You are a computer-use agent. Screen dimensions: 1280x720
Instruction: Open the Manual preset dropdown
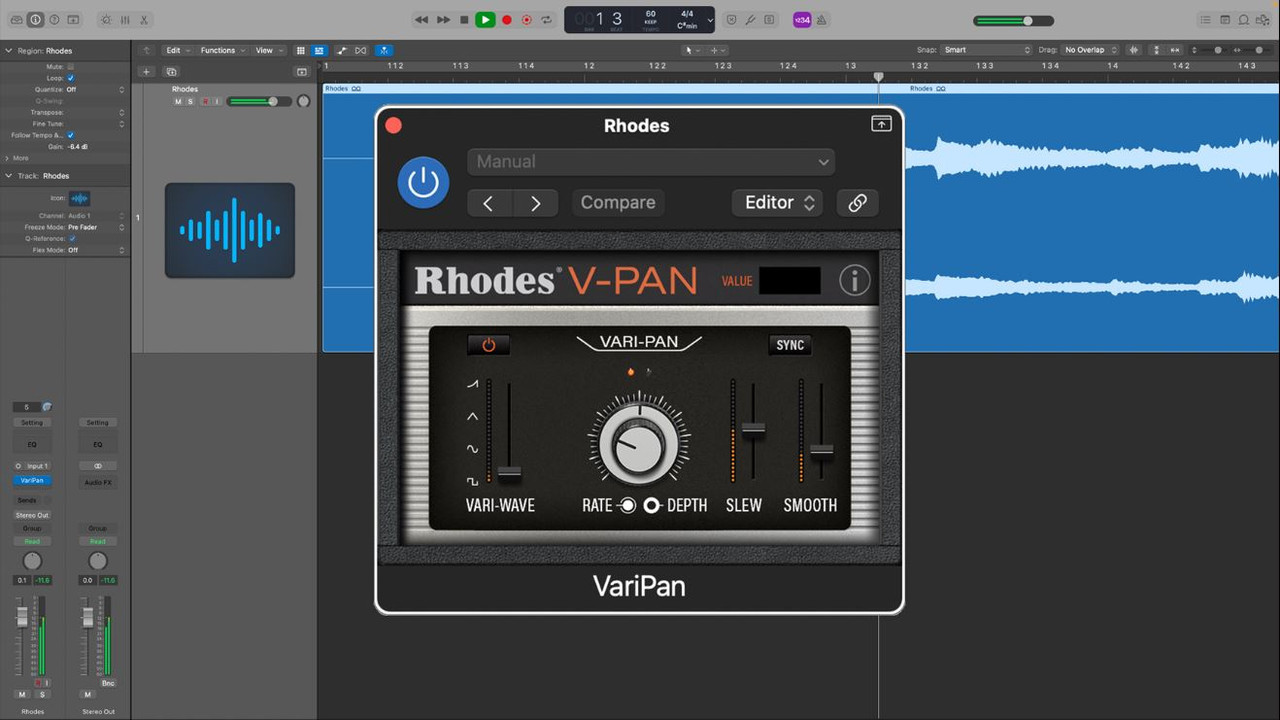click(650, 161)
